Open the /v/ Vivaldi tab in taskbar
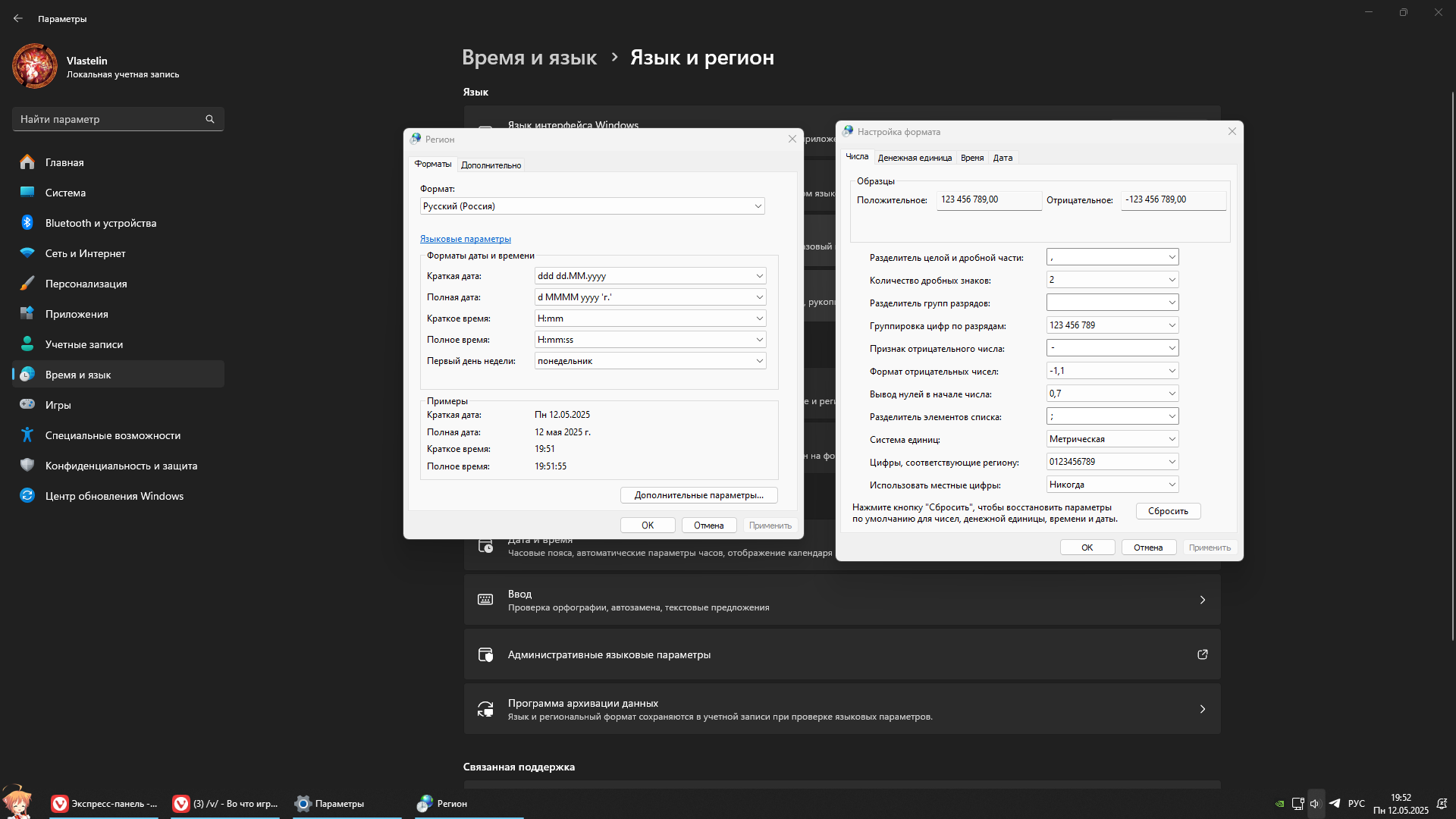 point(225,804)
